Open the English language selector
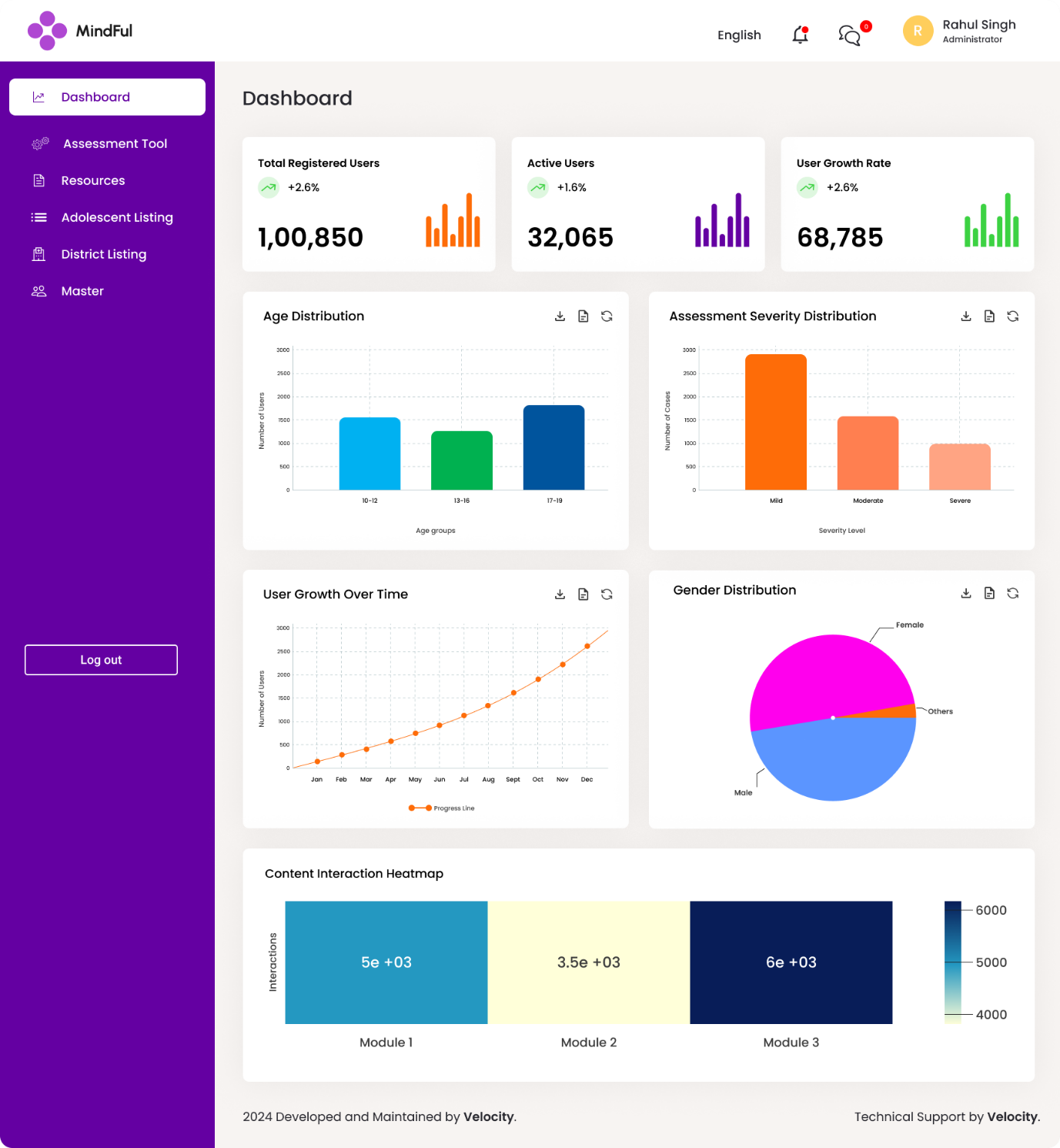 click(x=738, y=35)
